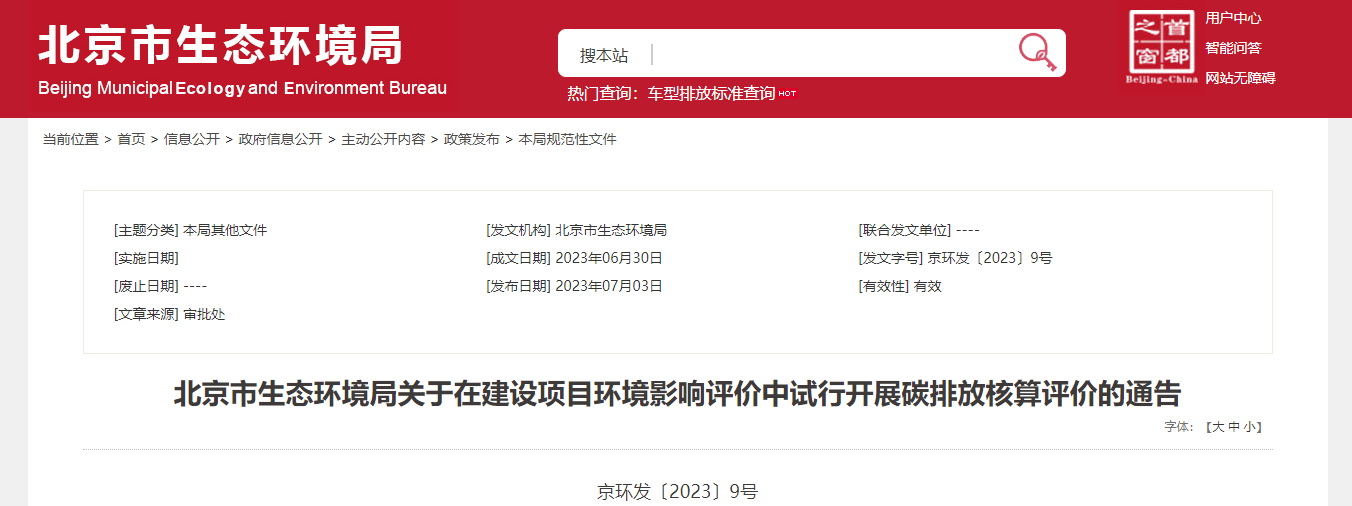Click the 主题分类 本局其他文件 entry
The width and height of the screenshot is (1352, 506).
[x=191, y=230]
